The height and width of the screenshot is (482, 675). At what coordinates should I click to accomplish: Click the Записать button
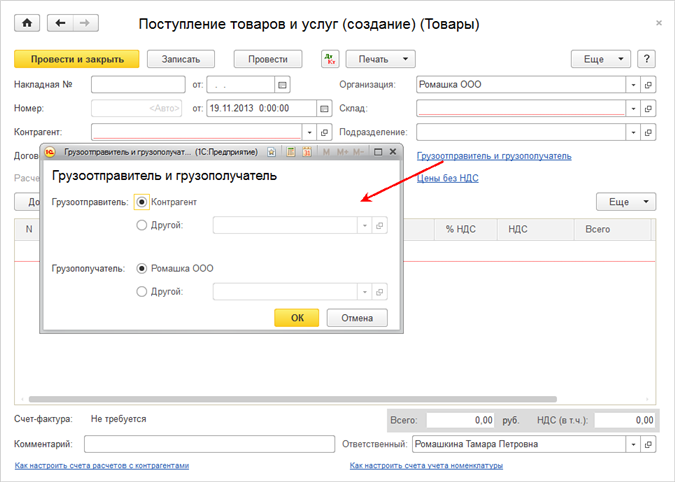click(181, 59)
